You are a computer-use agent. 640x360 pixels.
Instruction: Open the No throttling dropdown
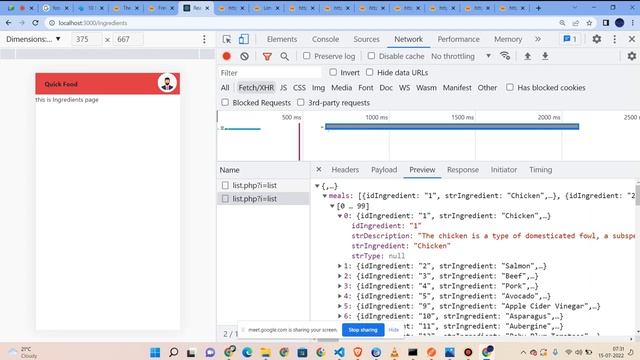(461, 56)
